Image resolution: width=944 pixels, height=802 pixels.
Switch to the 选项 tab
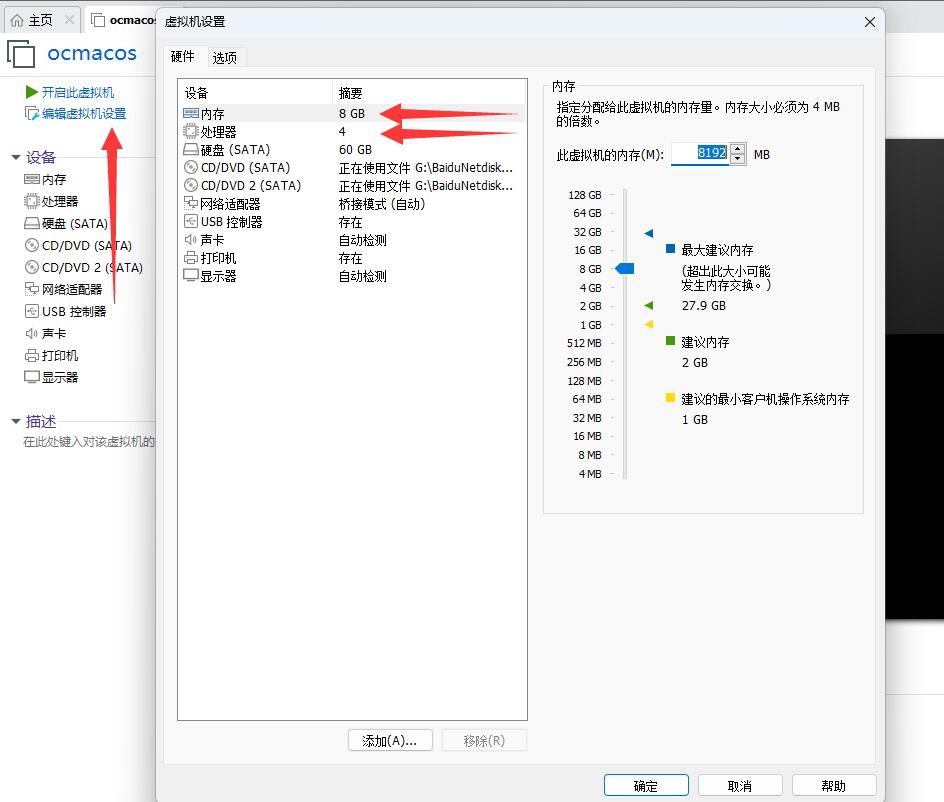[x=225, y=57]
